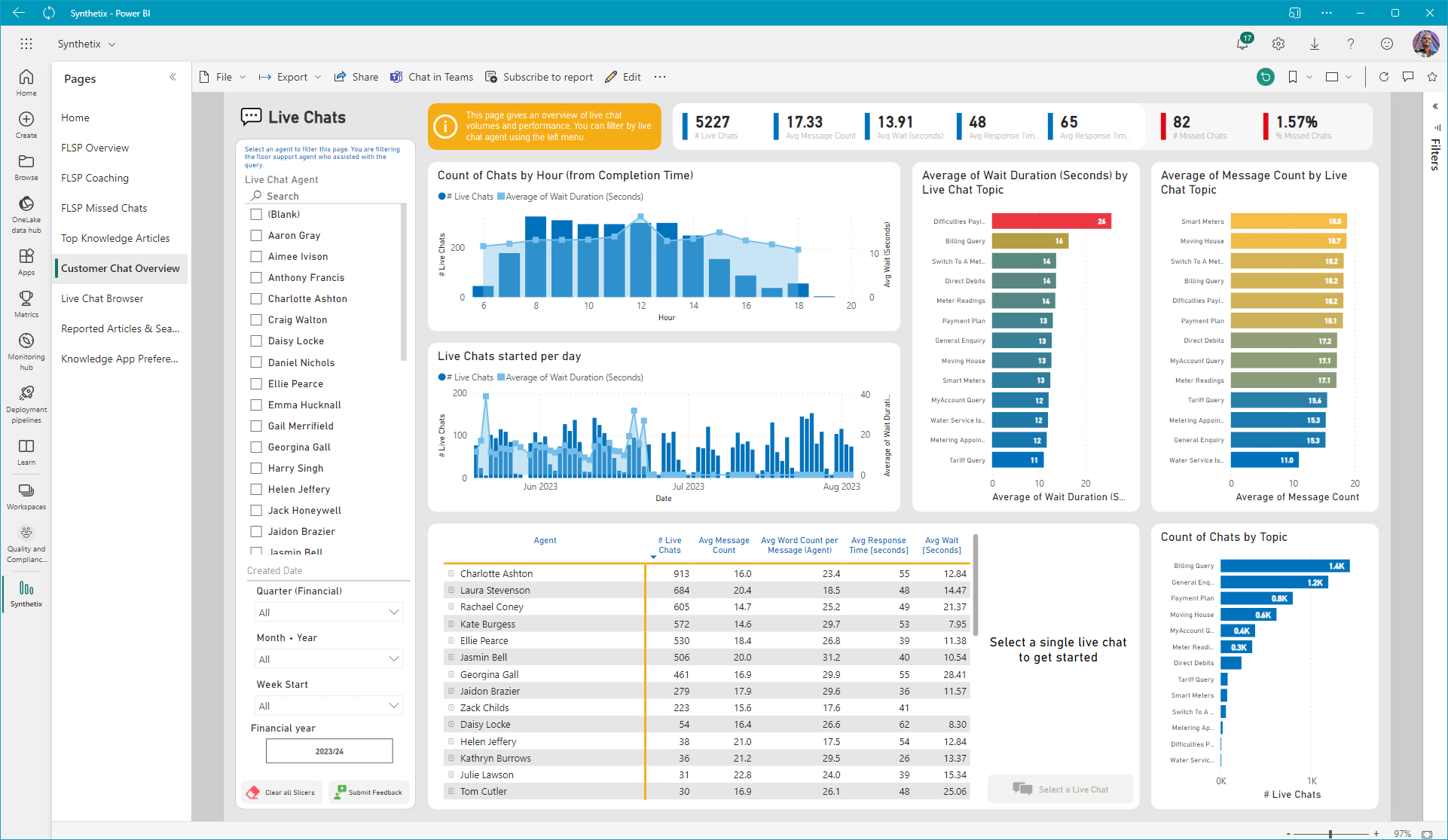1448x840 pixels.
Task: Expand the Charlotte Ashton table row
Action: point(451,573)
